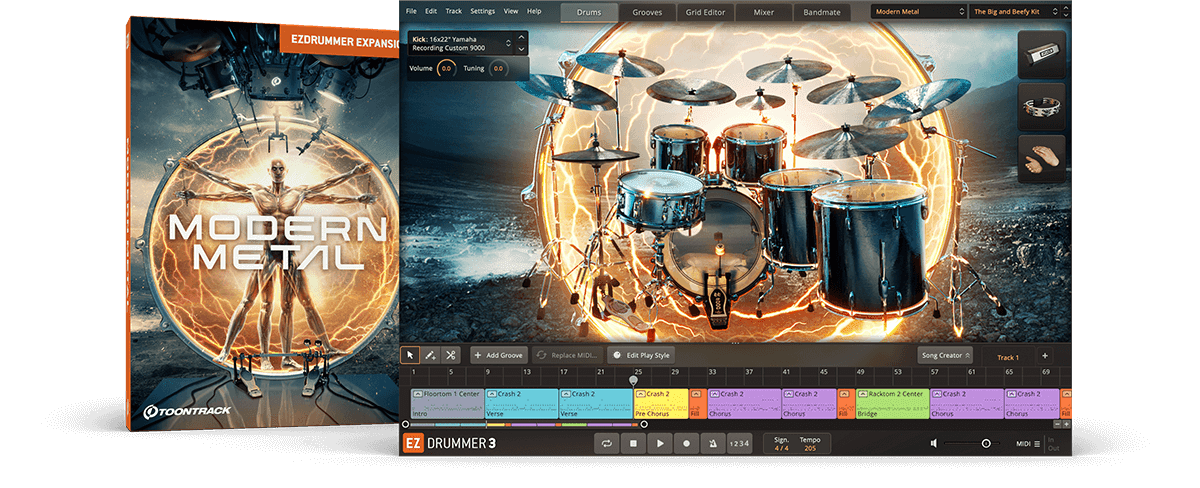Click opening hit icon on Pre Chorus block
This screenshot has width=1200, height=488.
[640, 394]
